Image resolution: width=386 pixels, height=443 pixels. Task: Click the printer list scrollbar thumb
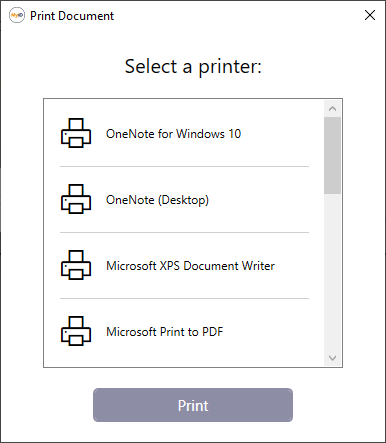(332, 155)
